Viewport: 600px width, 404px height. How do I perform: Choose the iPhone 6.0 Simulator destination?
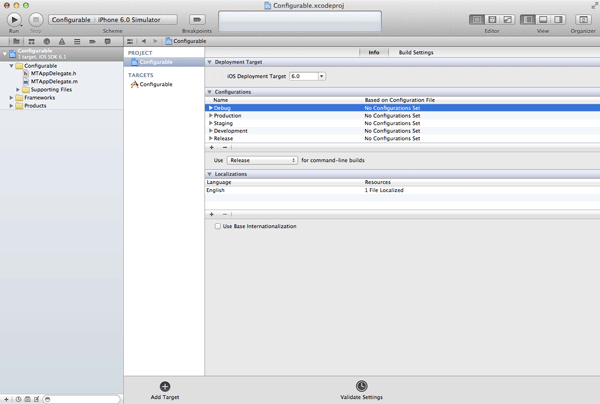[129, 20]
